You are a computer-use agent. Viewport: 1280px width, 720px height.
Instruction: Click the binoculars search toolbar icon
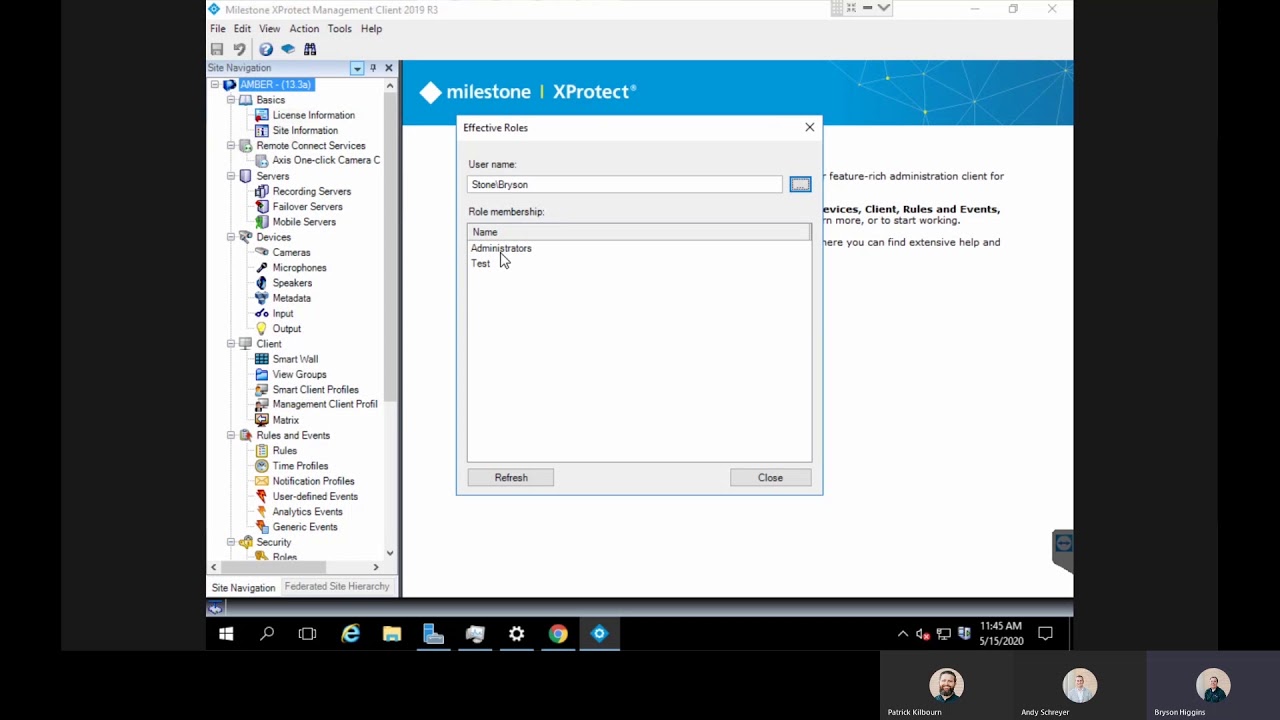(x=310, y=49)
